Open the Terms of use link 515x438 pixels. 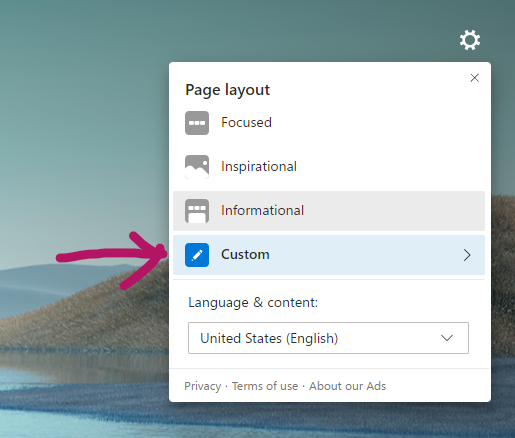click(x=265, y=386)
